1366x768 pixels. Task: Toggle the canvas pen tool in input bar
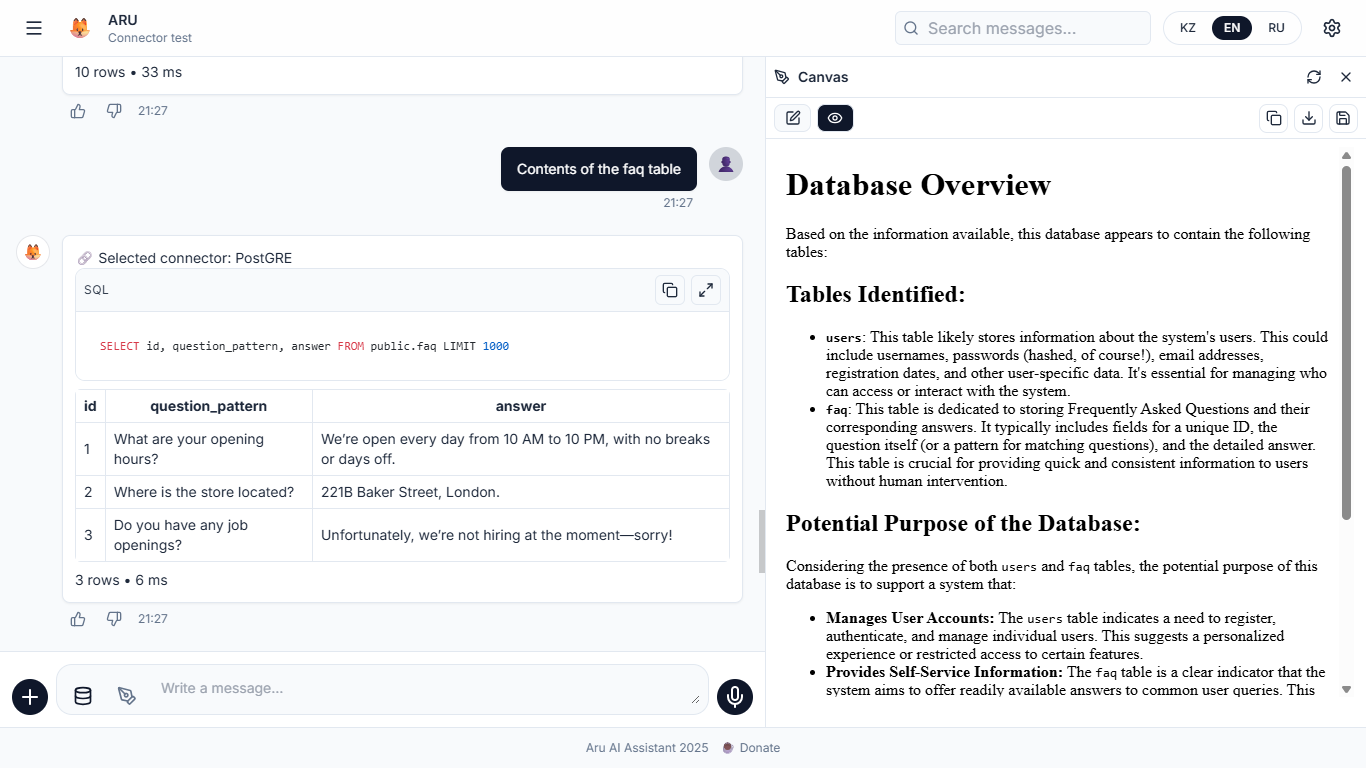[x=127, y=696]
